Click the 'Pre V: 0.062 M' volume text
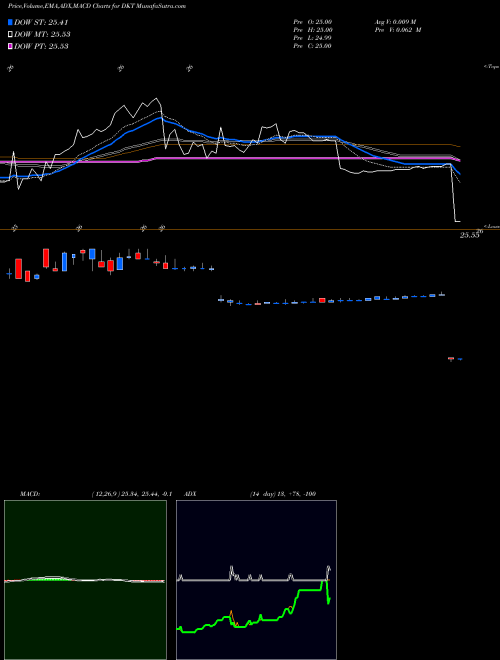 coord(398,30)
